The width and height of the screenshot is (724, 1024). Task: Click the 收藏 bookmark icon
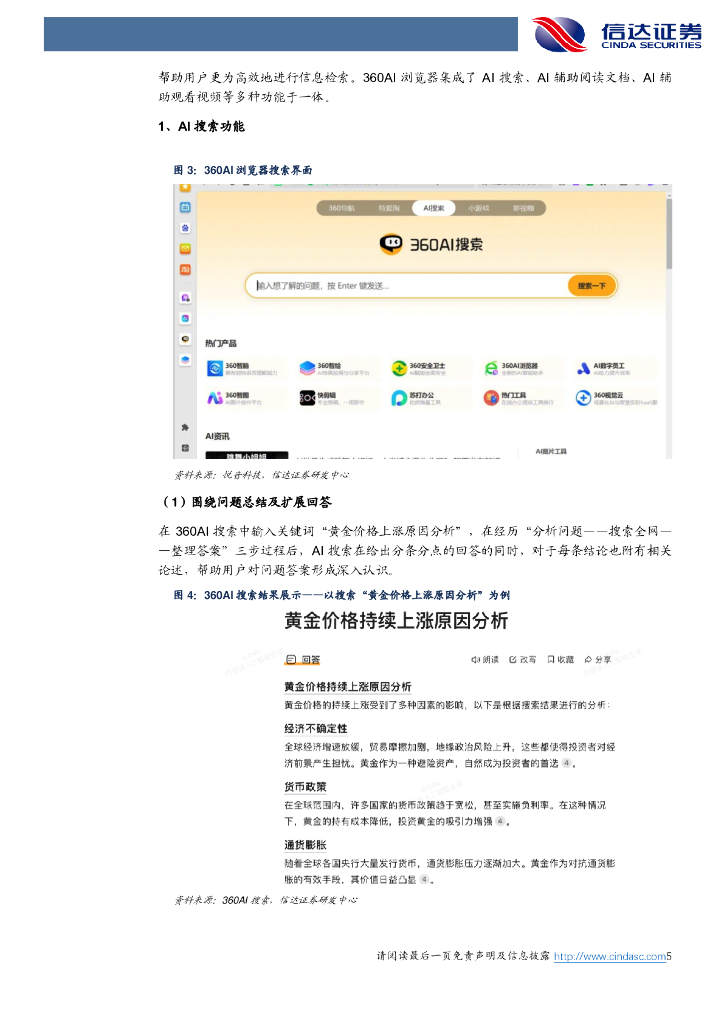(551, 660)
